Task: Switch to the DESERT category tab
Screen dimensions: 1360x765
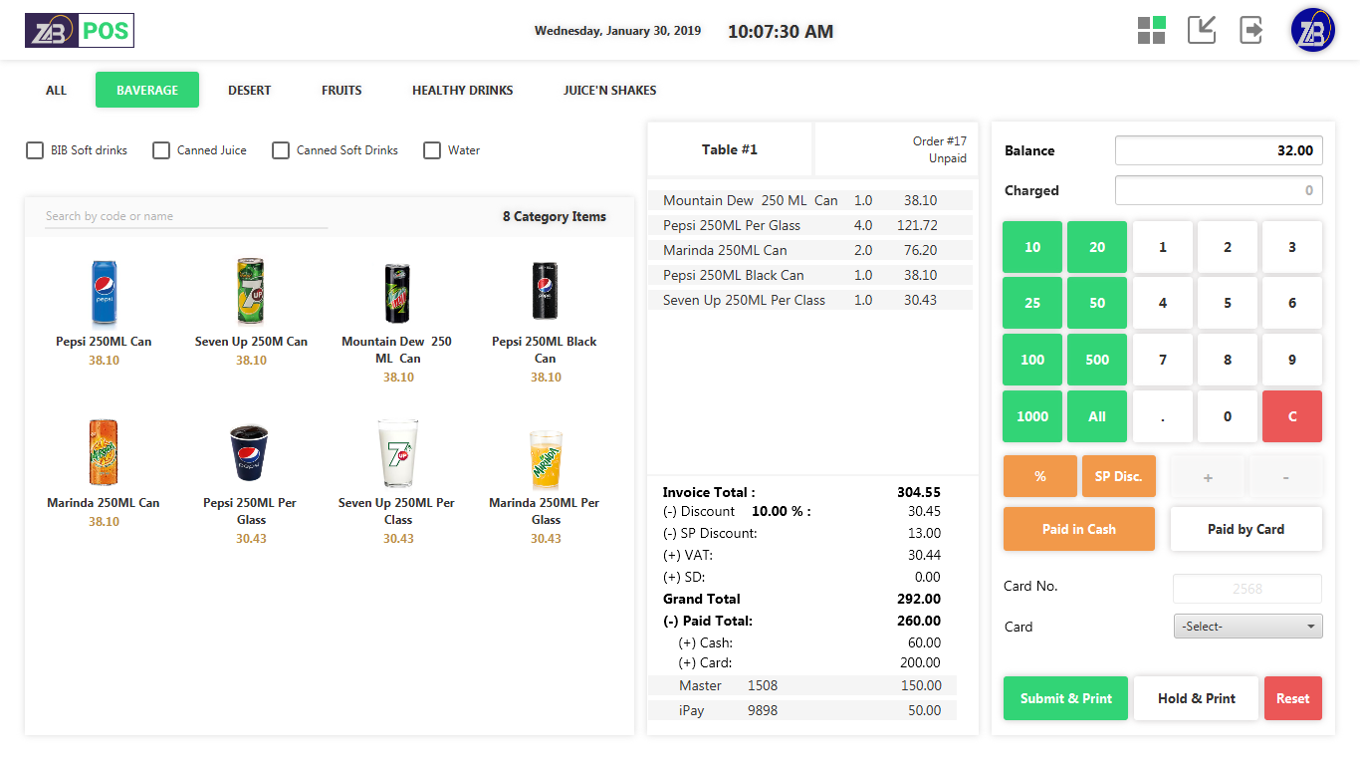Action: (249, 90)
